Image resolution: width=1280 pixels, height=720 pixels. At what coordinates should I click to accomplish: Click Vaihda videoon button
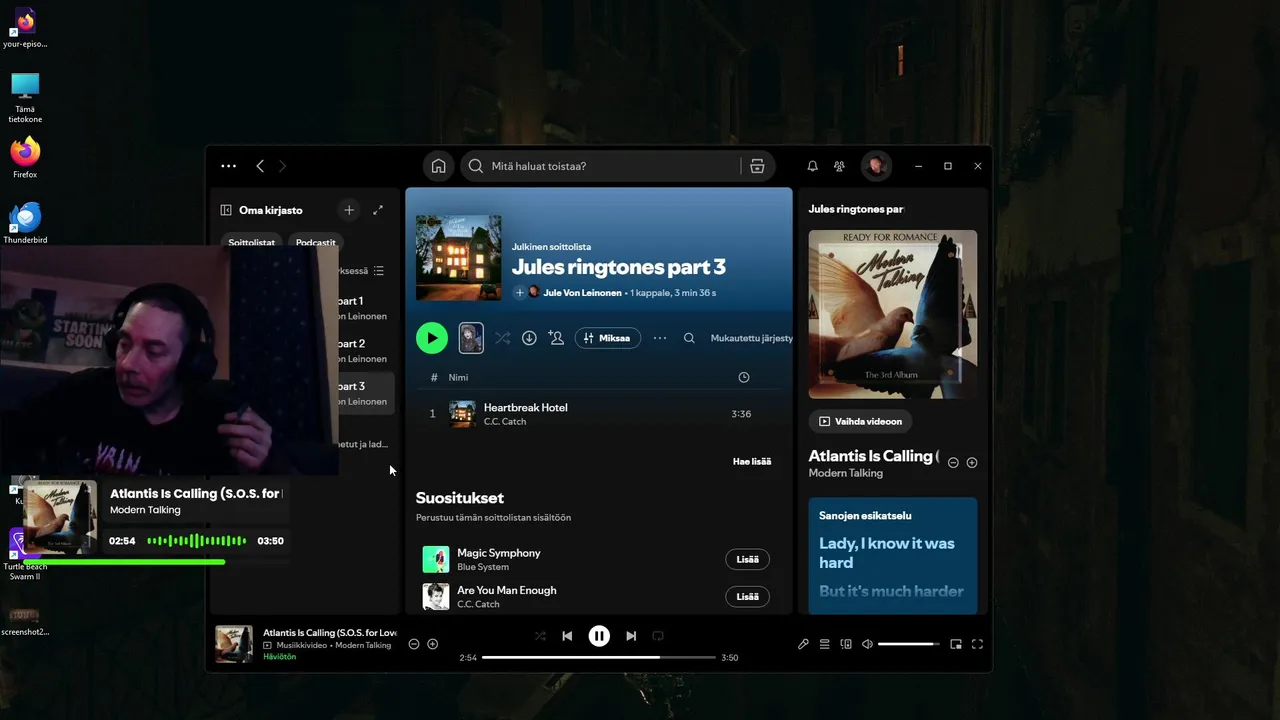click(x=860, y=421)
